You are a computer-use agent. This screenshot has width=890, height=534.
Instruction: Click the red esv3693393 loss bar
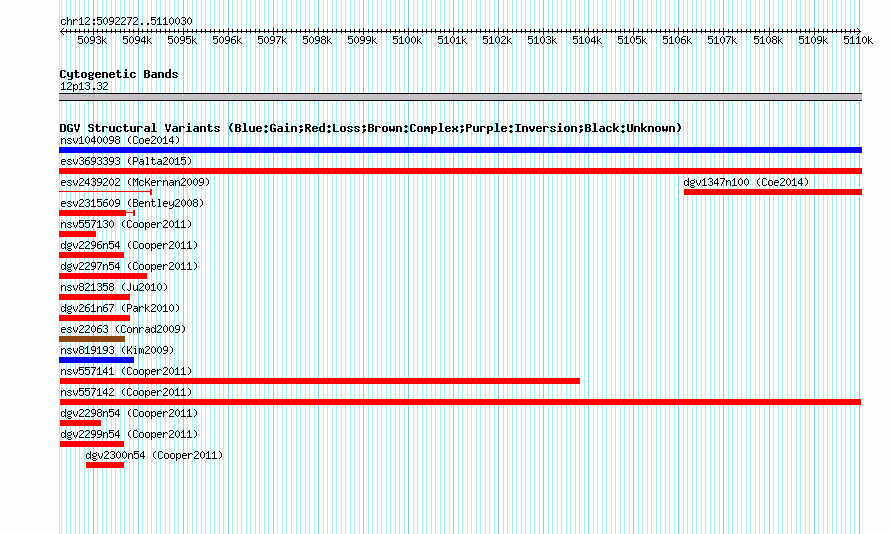tap(460, 171)
